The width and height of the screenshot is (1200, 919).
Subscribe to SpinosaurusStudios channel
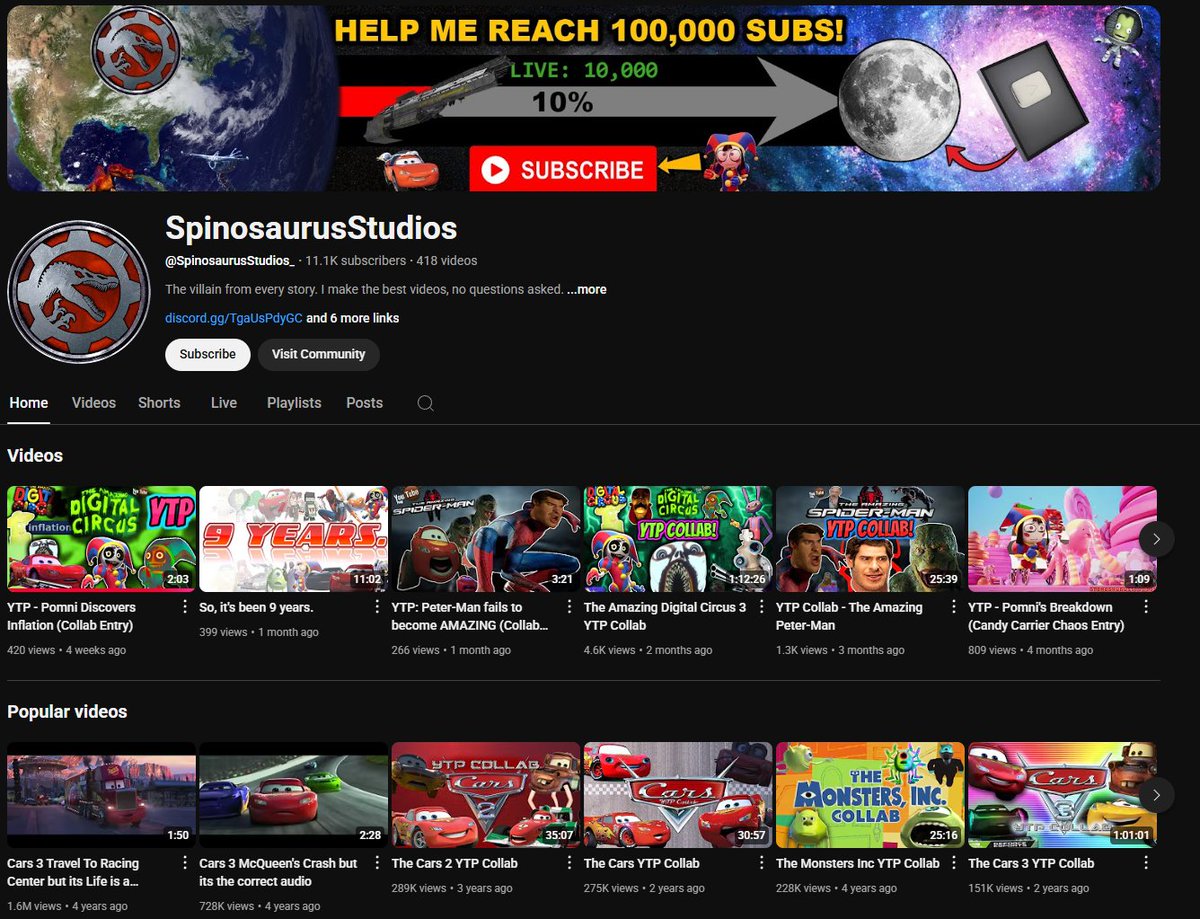point(208,354)
